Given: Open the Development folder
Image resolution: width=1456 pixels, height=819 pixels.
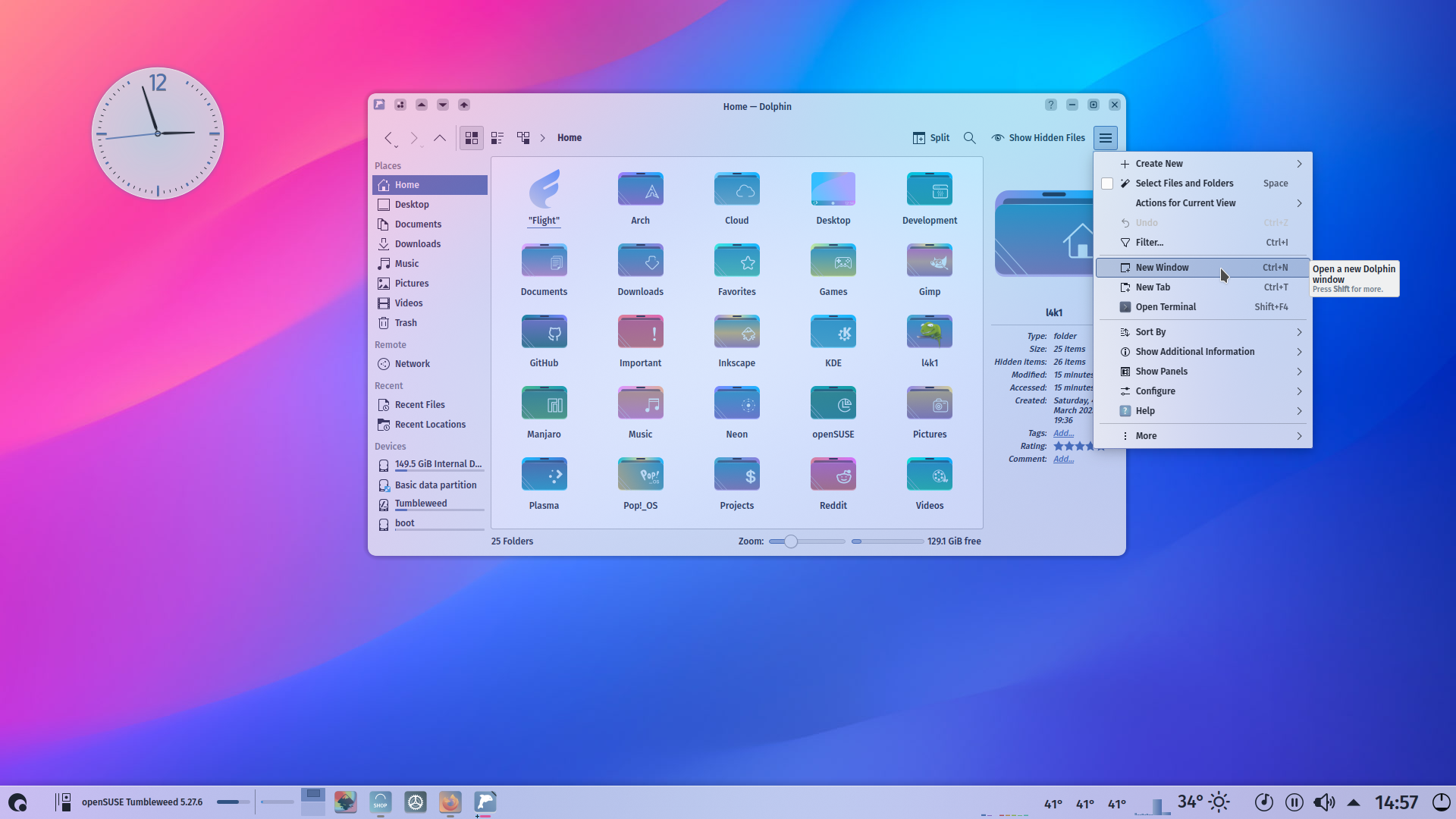Looking at the screenshot, I should click(930, 198).
